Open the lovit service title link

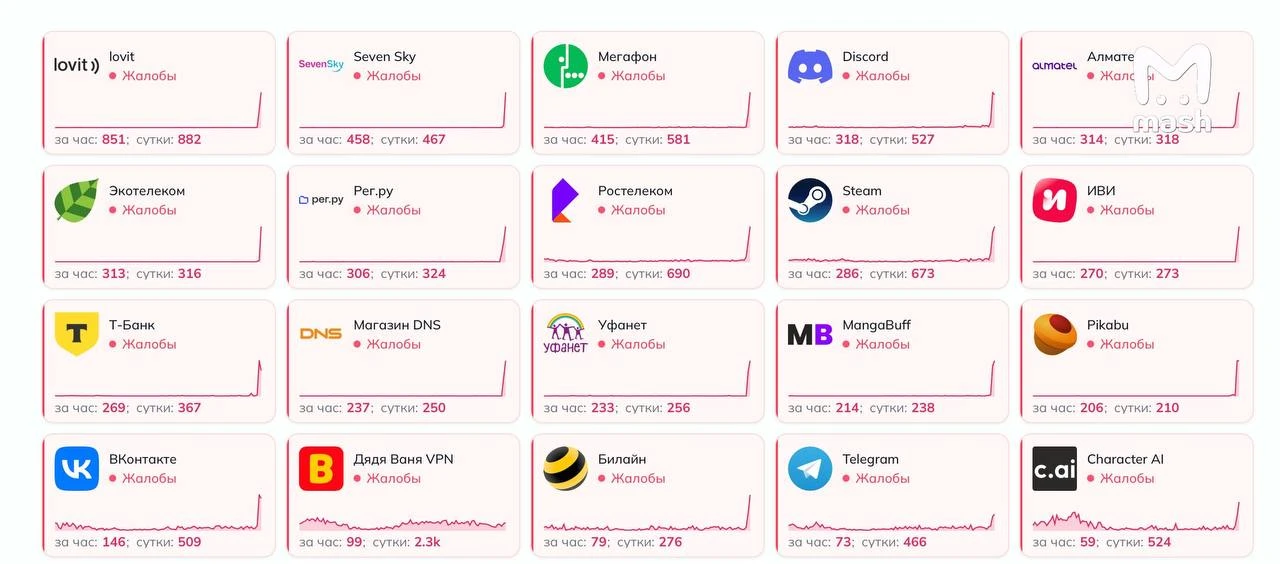coord(122,57)
